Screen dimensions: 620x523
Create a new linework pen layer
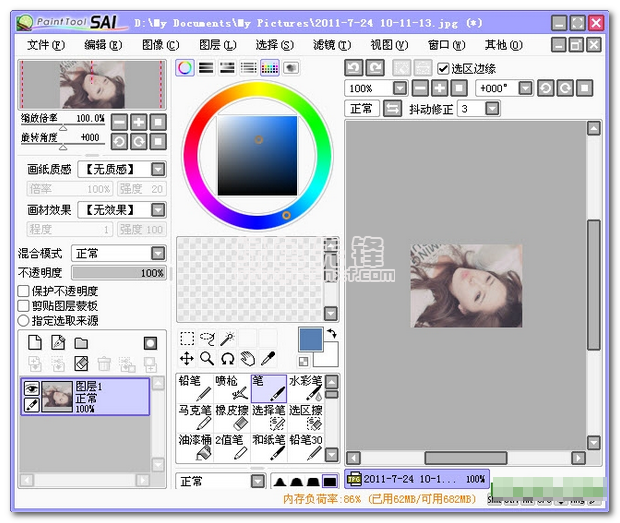[58, 342]
